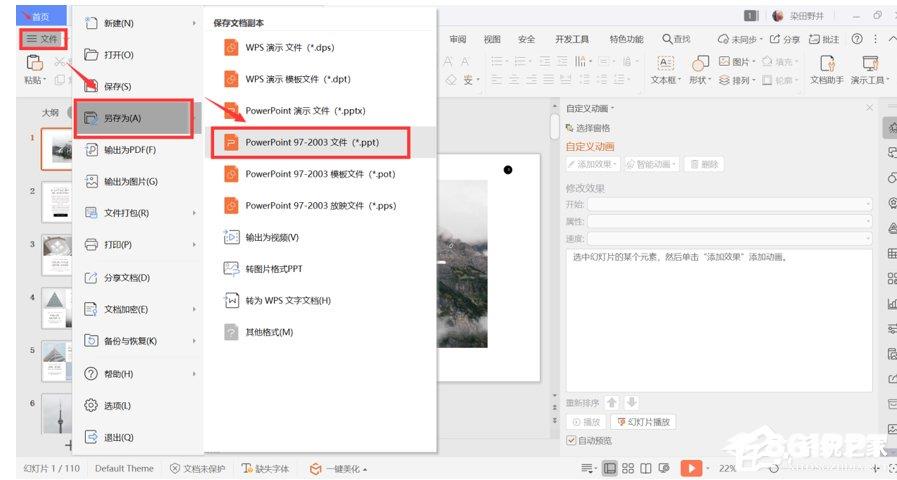Click 退出(Q) to exit
This screenshot has width=897, height=480.
tap(138, 437)
